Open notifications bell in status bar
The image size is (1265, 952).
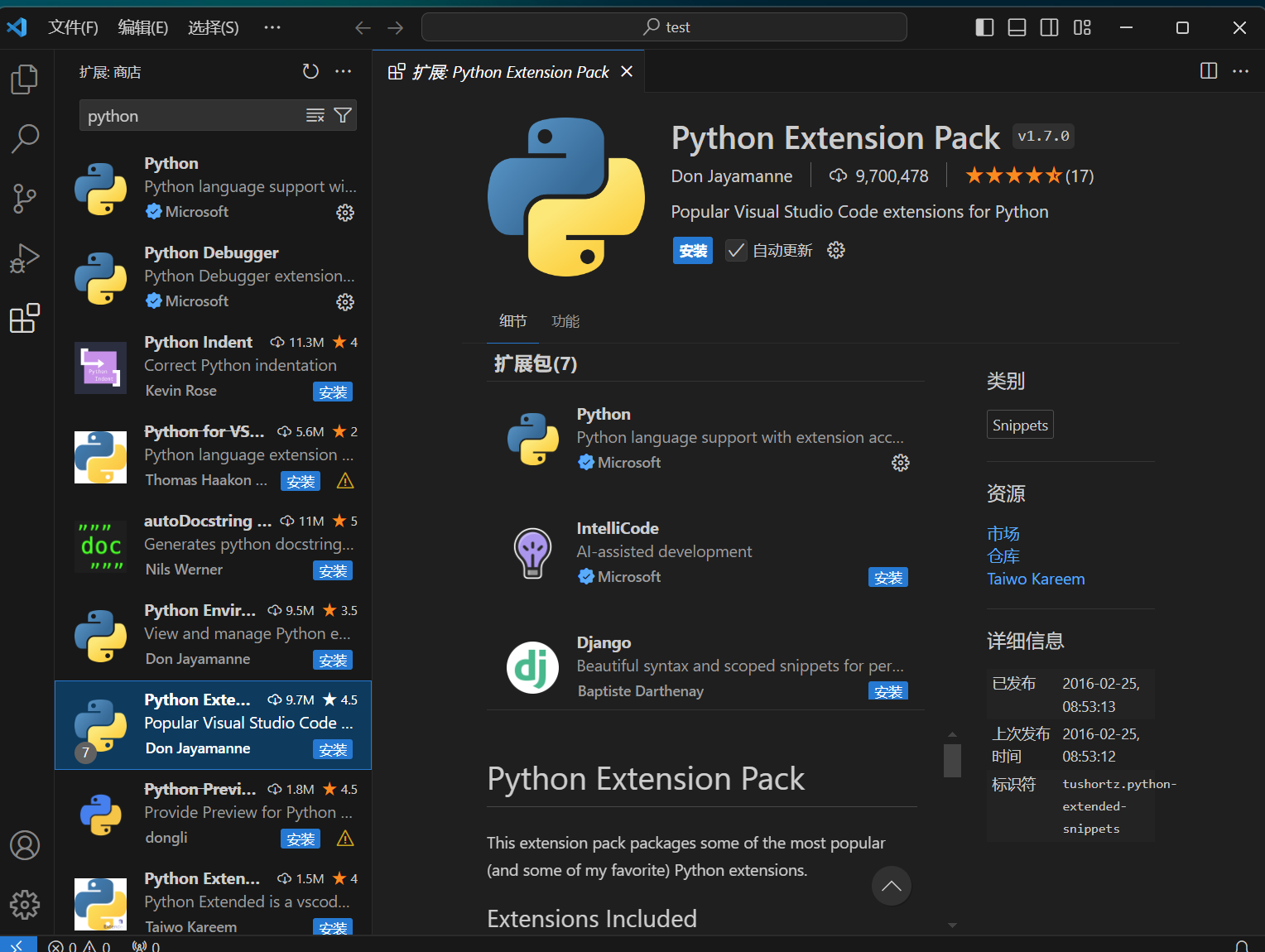(x=1242, y=945)
